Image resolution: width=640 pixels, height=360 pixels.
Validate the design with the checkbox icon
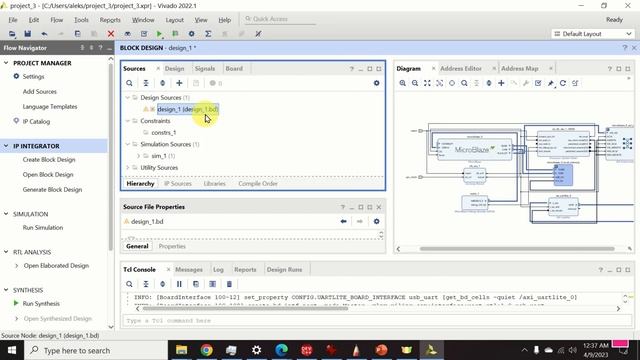(x=538, y=83)
